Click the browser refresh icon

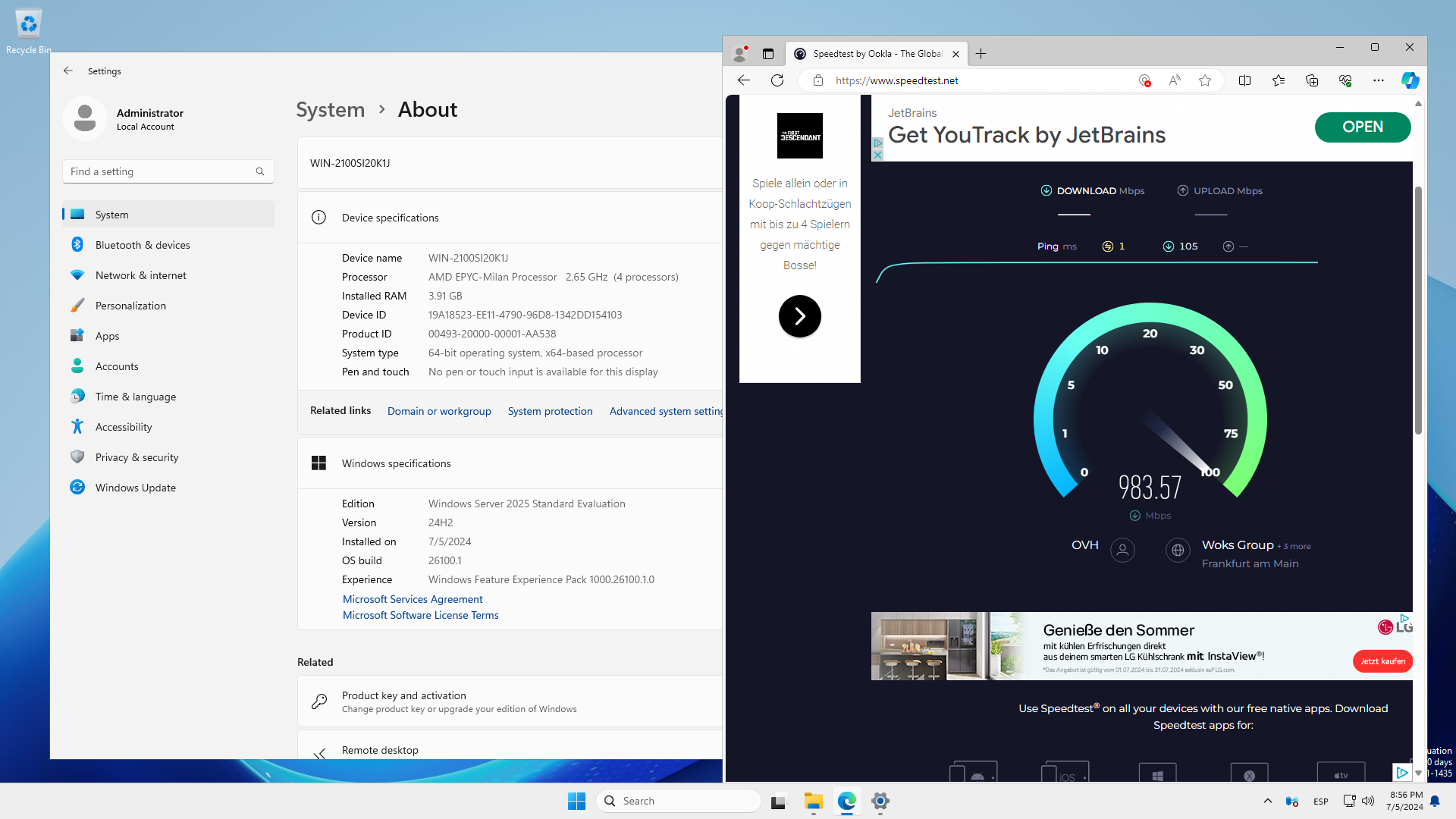(x=777, y=80)
